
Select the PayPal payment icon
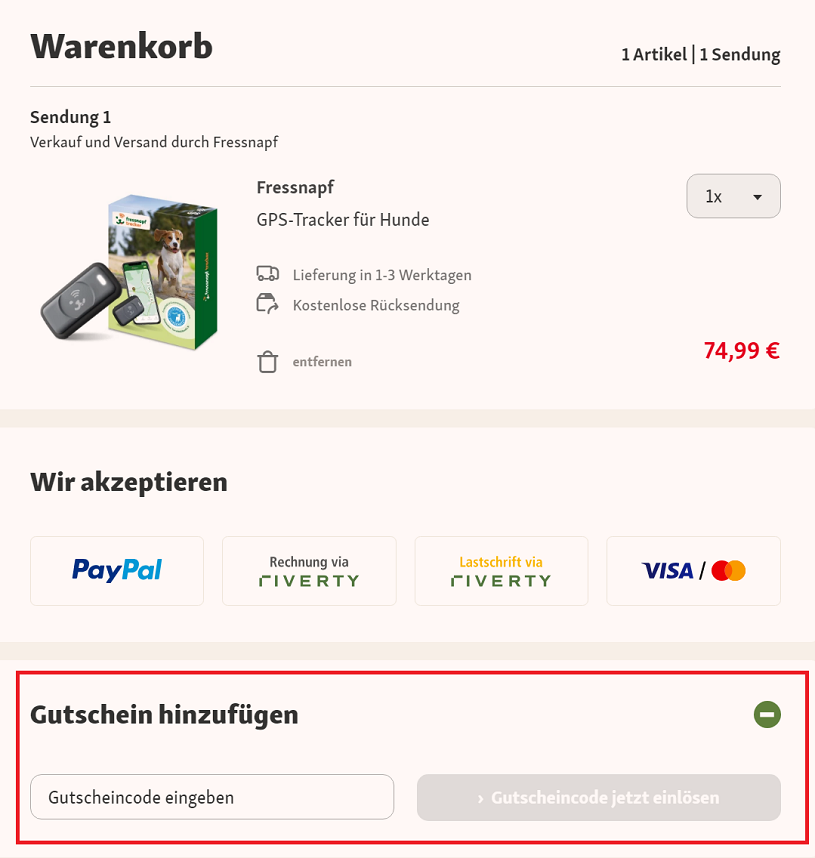pyautogui.click(x=116, y=570)
